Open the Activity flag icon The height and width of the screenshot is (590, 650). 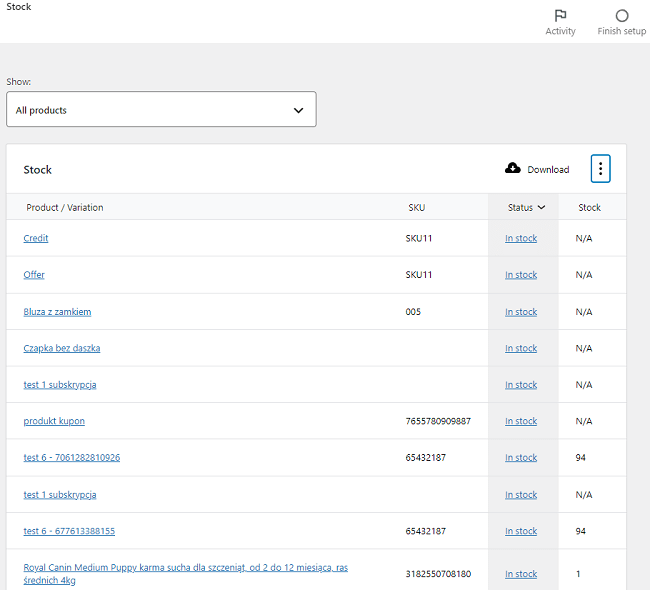pyautogui.click(x=560, y=16)
